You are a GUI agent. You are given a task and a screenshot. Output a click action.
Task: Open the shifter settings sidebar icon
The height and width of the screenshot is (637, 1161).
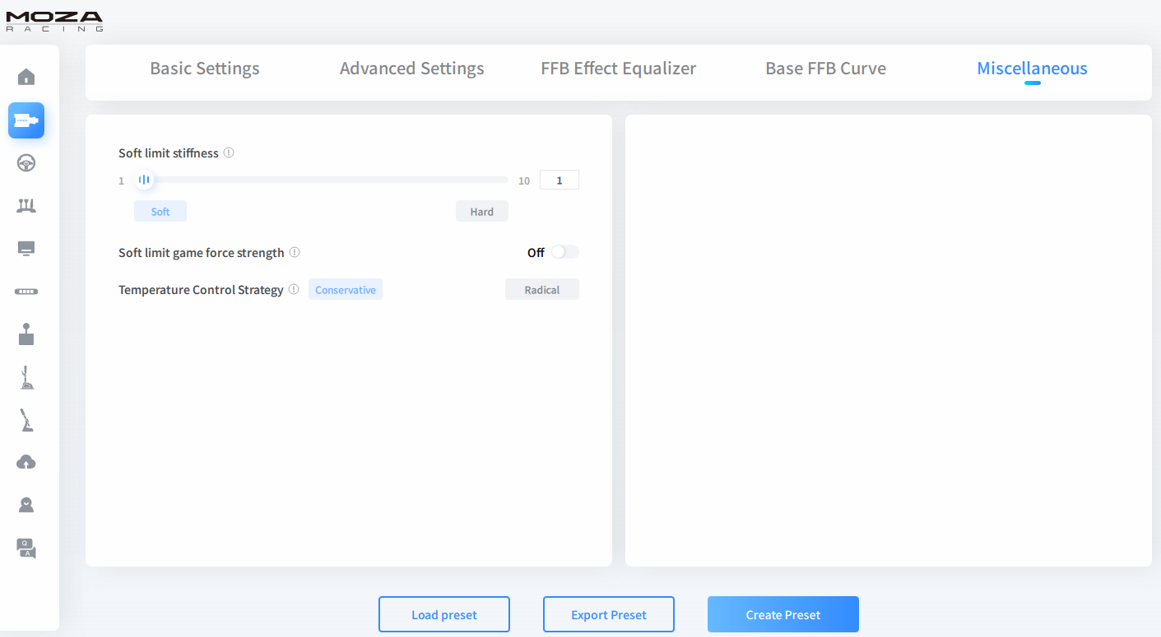[26, 334]
